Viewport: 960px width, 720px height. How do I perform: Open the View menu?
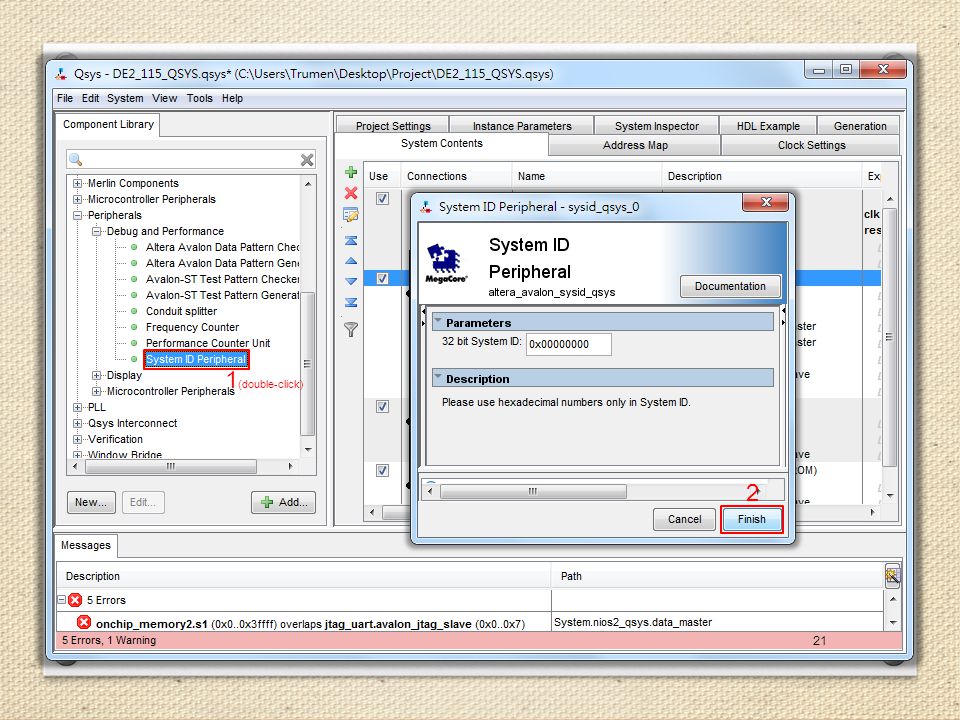165,98
